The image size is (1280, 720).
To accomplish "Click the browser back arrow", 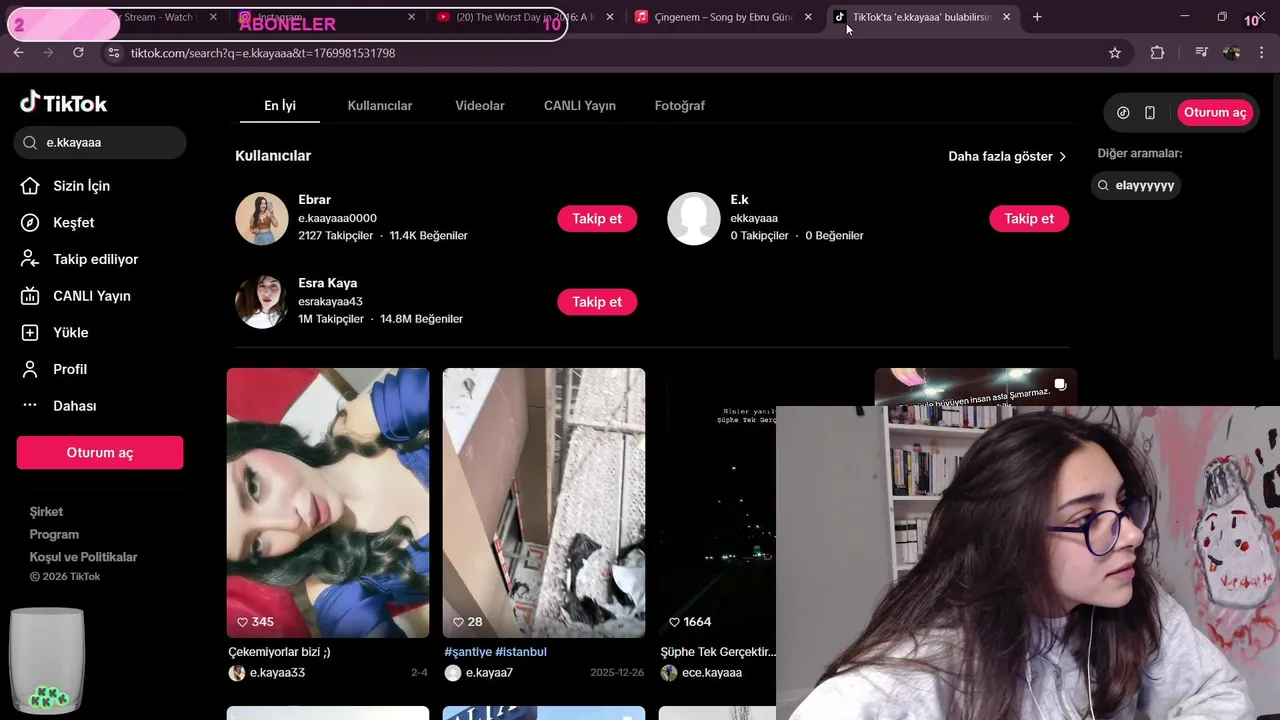I will pyautogui.click(x=18, y=53).
